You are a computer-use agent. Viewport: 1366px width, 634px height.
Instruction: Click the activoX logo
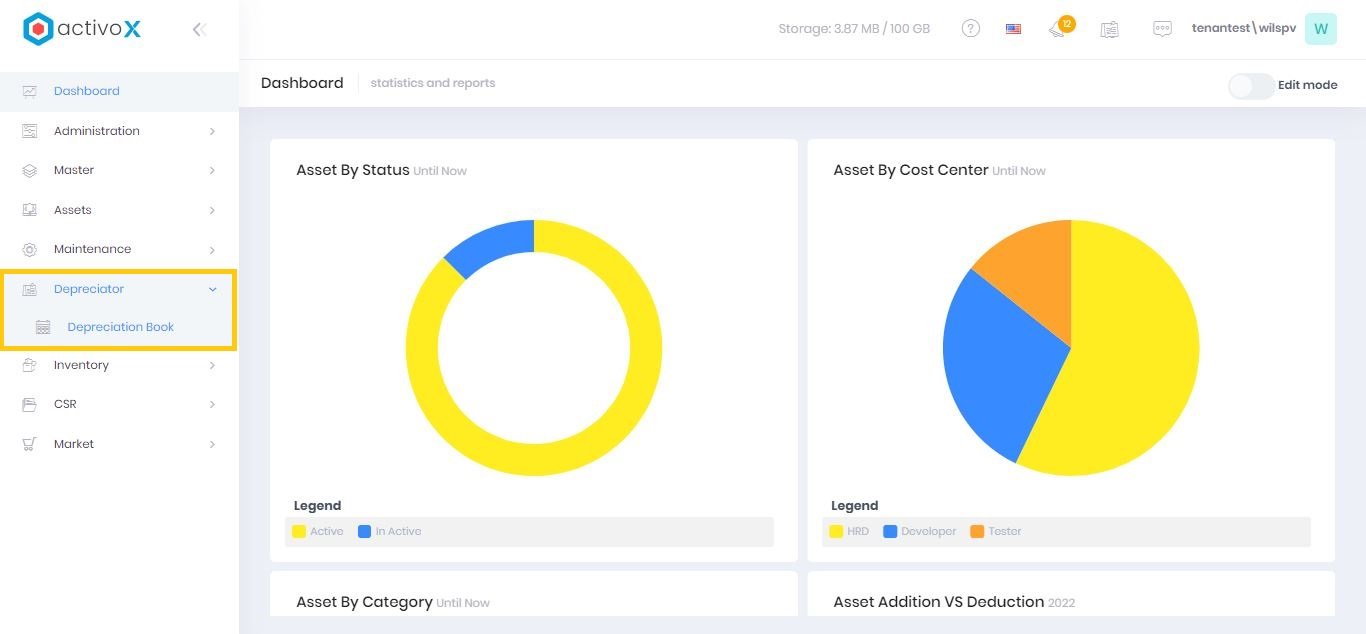(82, 29)
